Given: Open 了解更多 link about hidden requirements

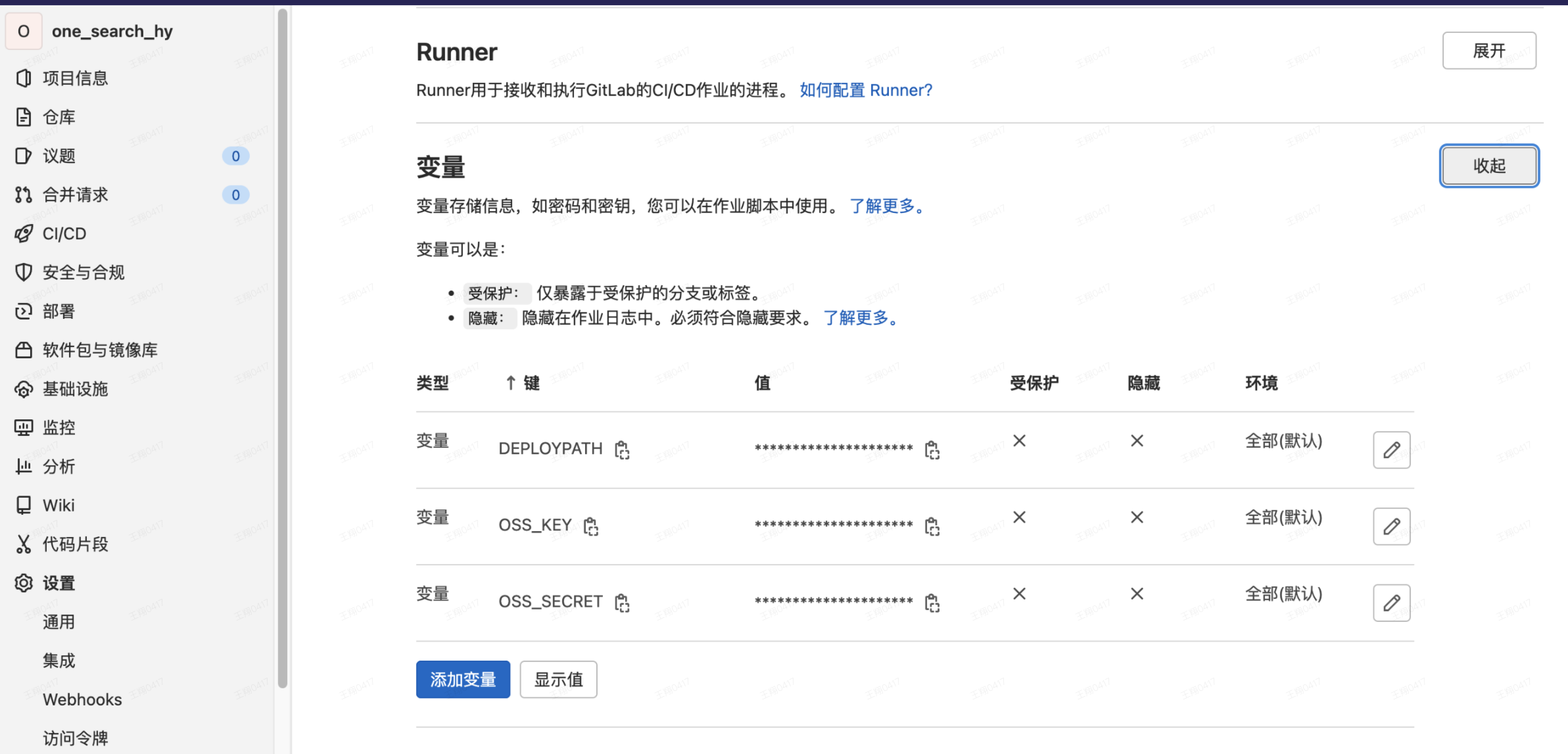Looking at the screenshot, I should coord(862,318).
